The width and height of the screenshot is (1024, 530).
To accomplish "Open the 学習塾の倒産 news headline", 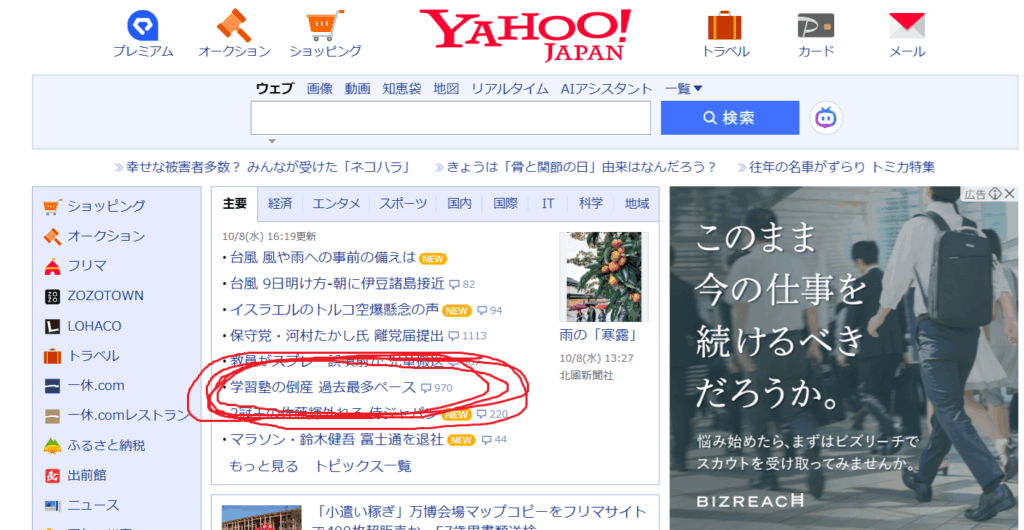I will (320, 387).
